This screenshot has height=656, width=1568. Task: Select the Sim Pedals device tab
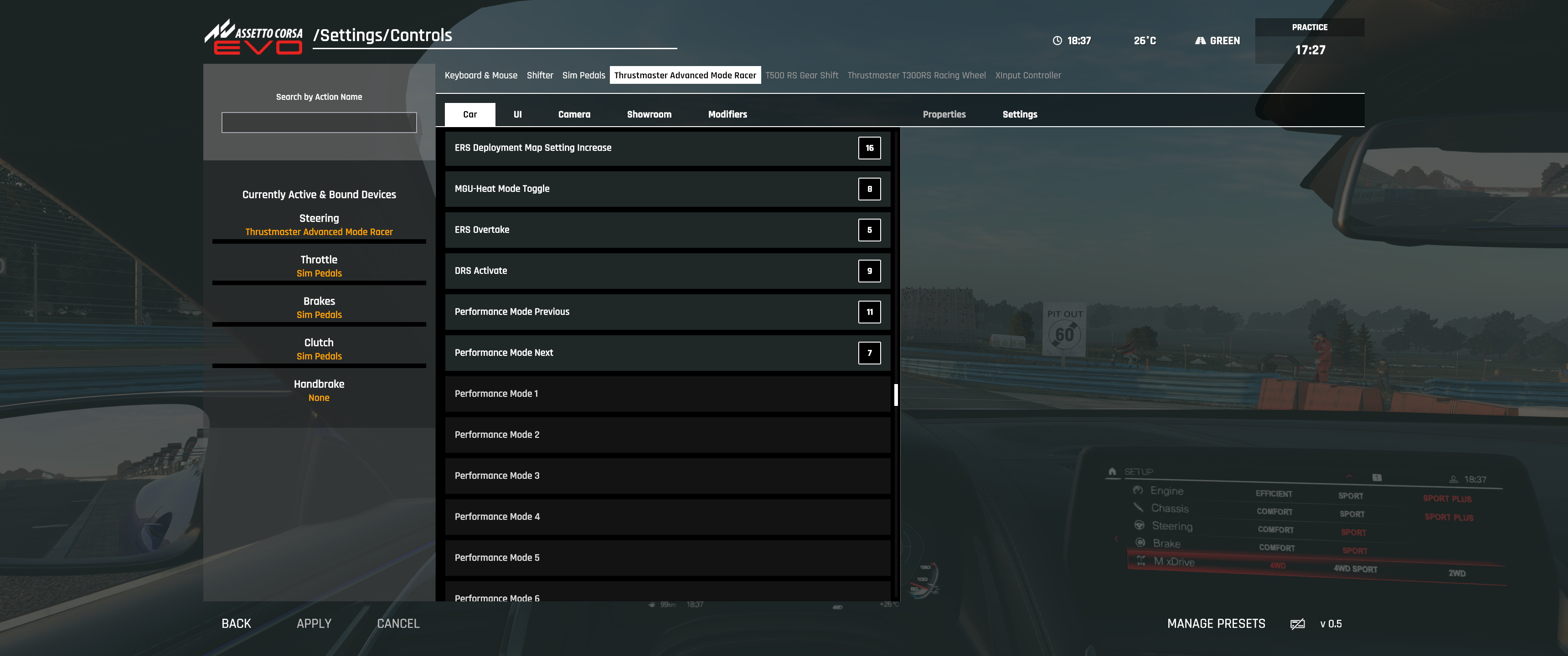point(583,76)
